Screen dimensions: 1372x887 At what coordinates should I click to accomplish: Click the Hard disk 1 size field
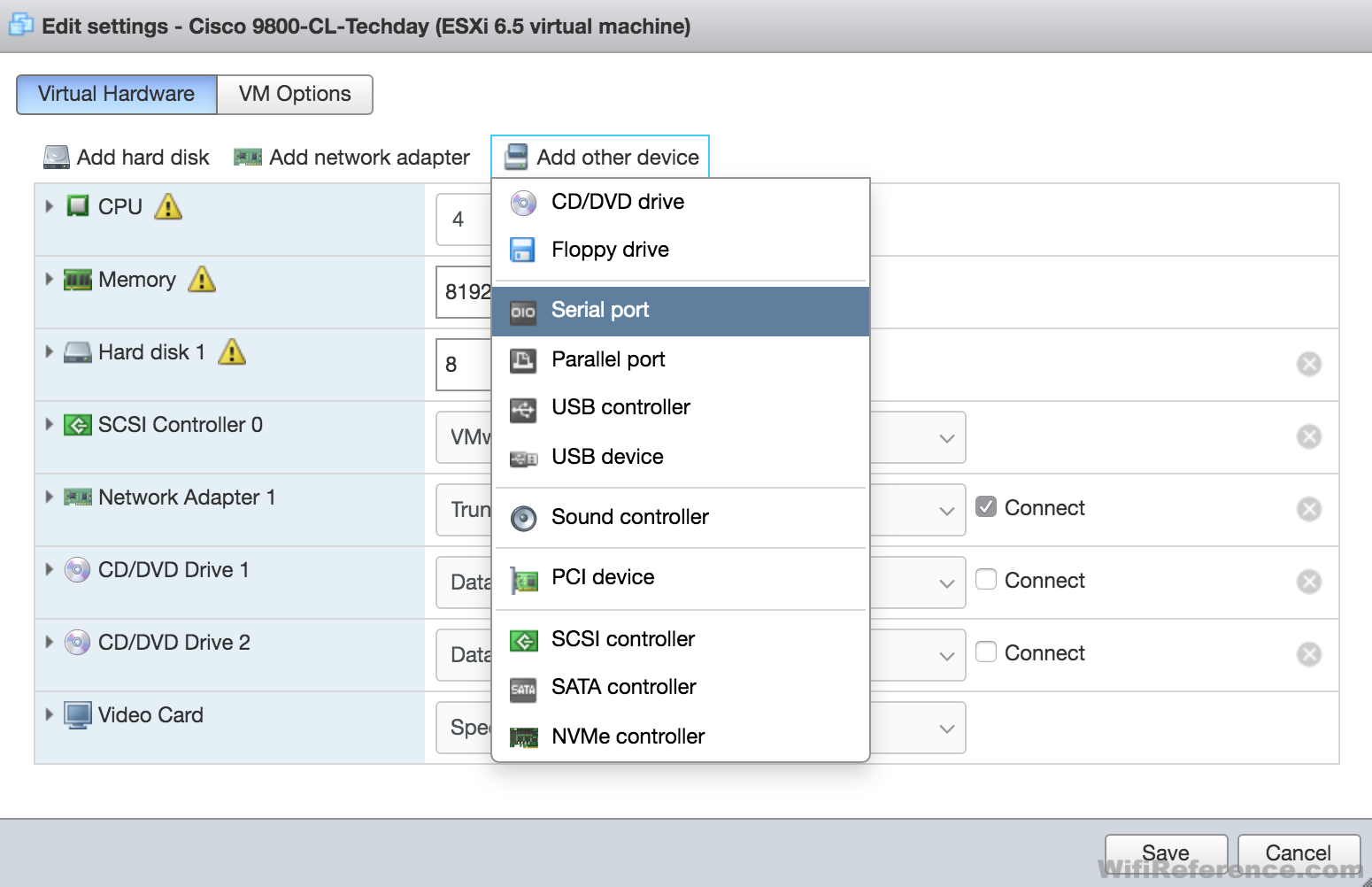point(465,365)
